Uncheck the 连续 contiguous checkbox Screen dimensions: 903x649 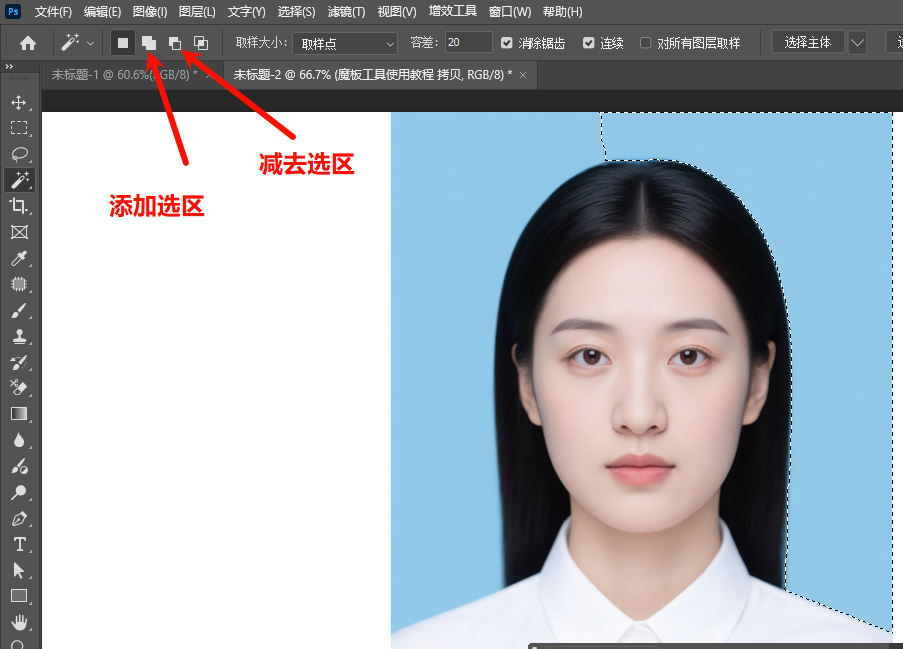point(589,43)
